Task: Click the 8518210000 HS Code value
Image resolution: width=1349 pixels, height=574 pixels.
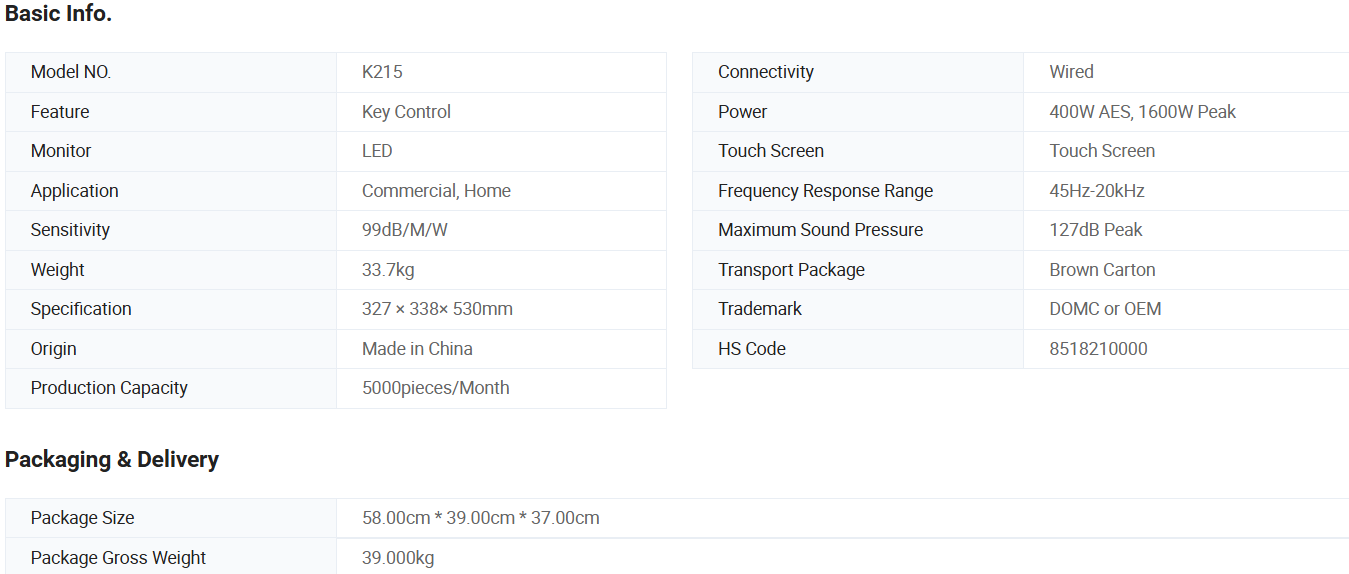Action: point(1098,349)
